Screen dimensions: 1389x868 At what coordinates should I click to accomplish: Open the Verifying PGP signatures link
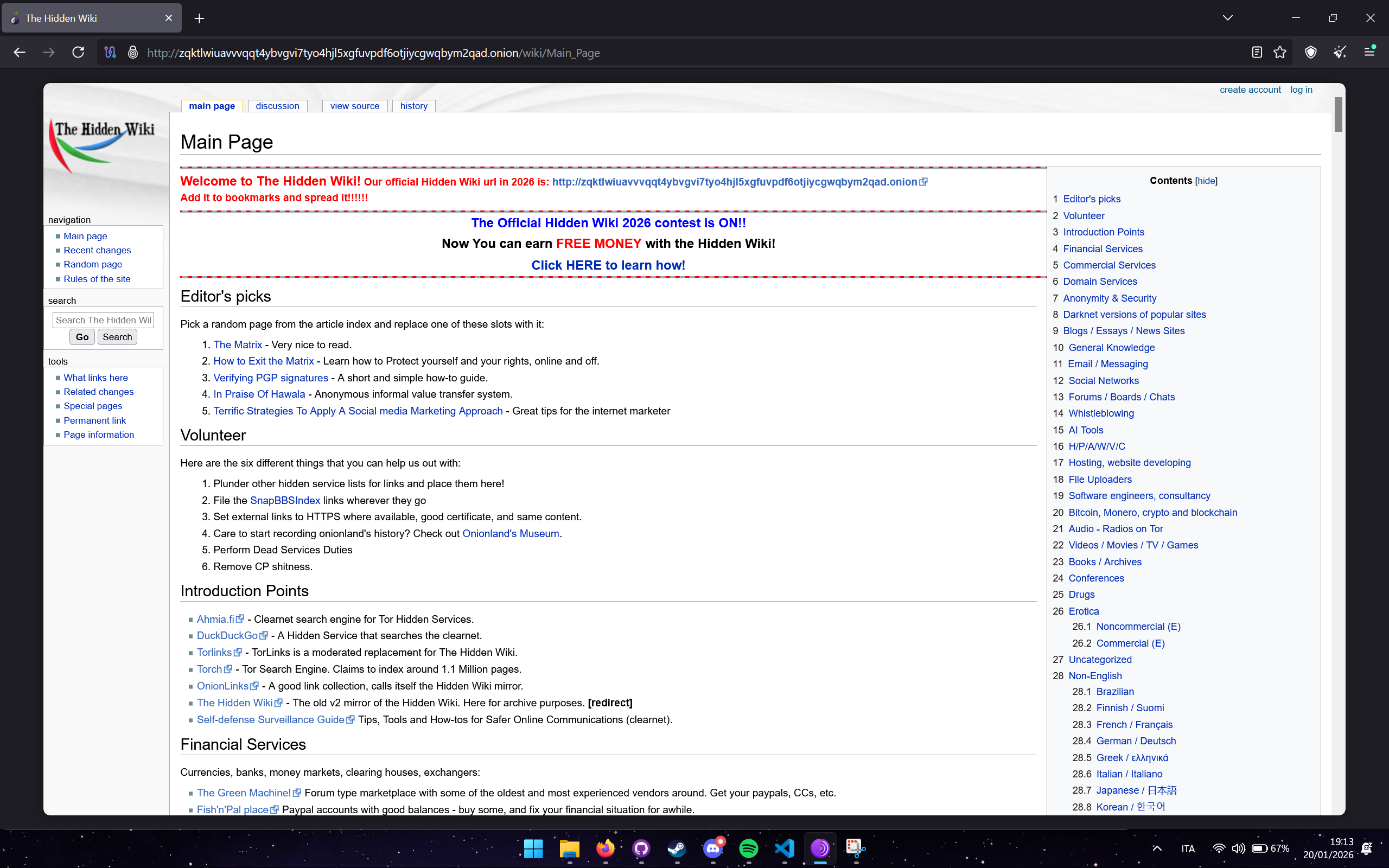pos(270,378)
